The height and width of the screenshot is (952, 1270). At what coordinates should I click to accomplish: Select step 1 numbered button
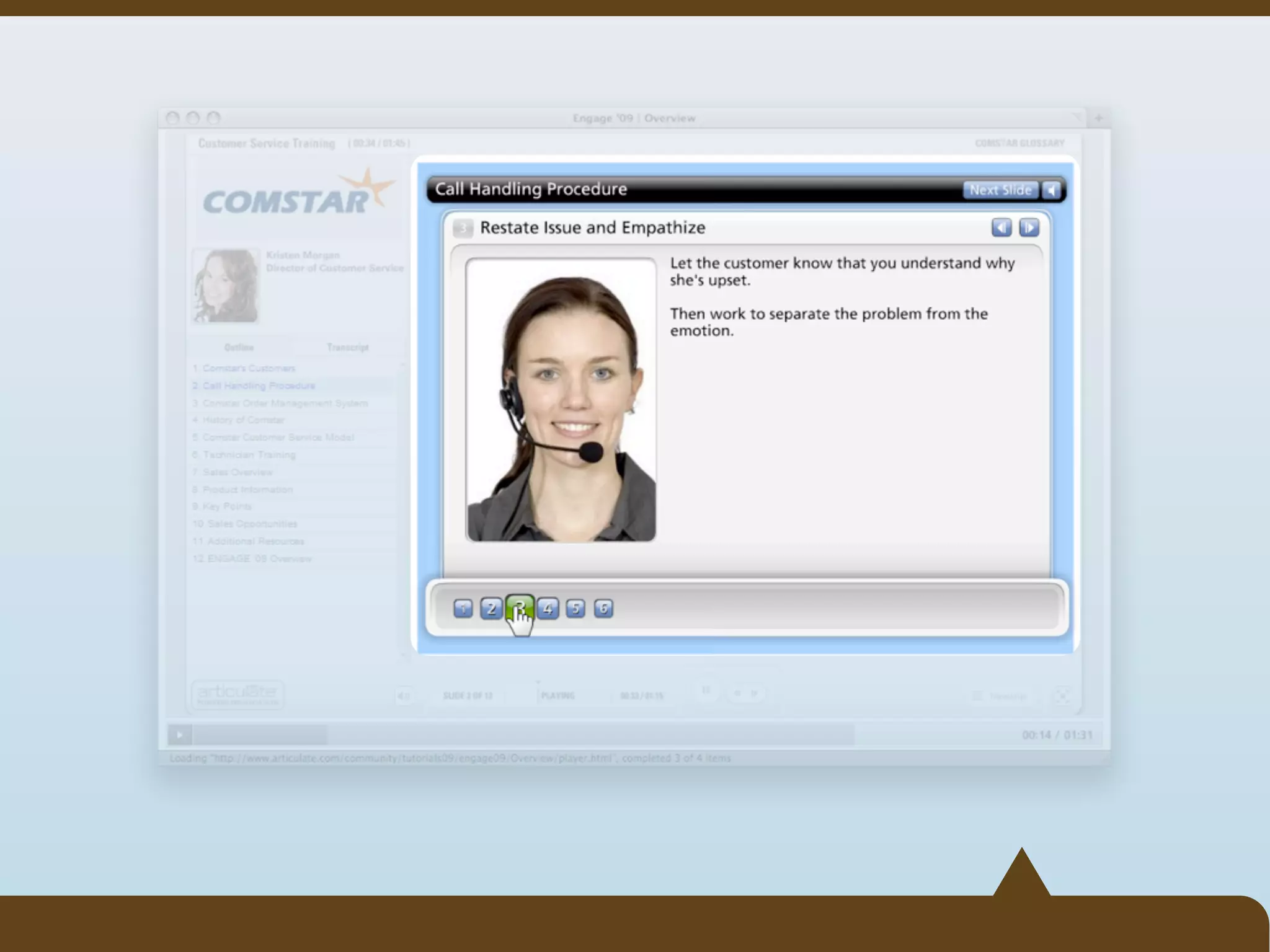click(463, 609)
